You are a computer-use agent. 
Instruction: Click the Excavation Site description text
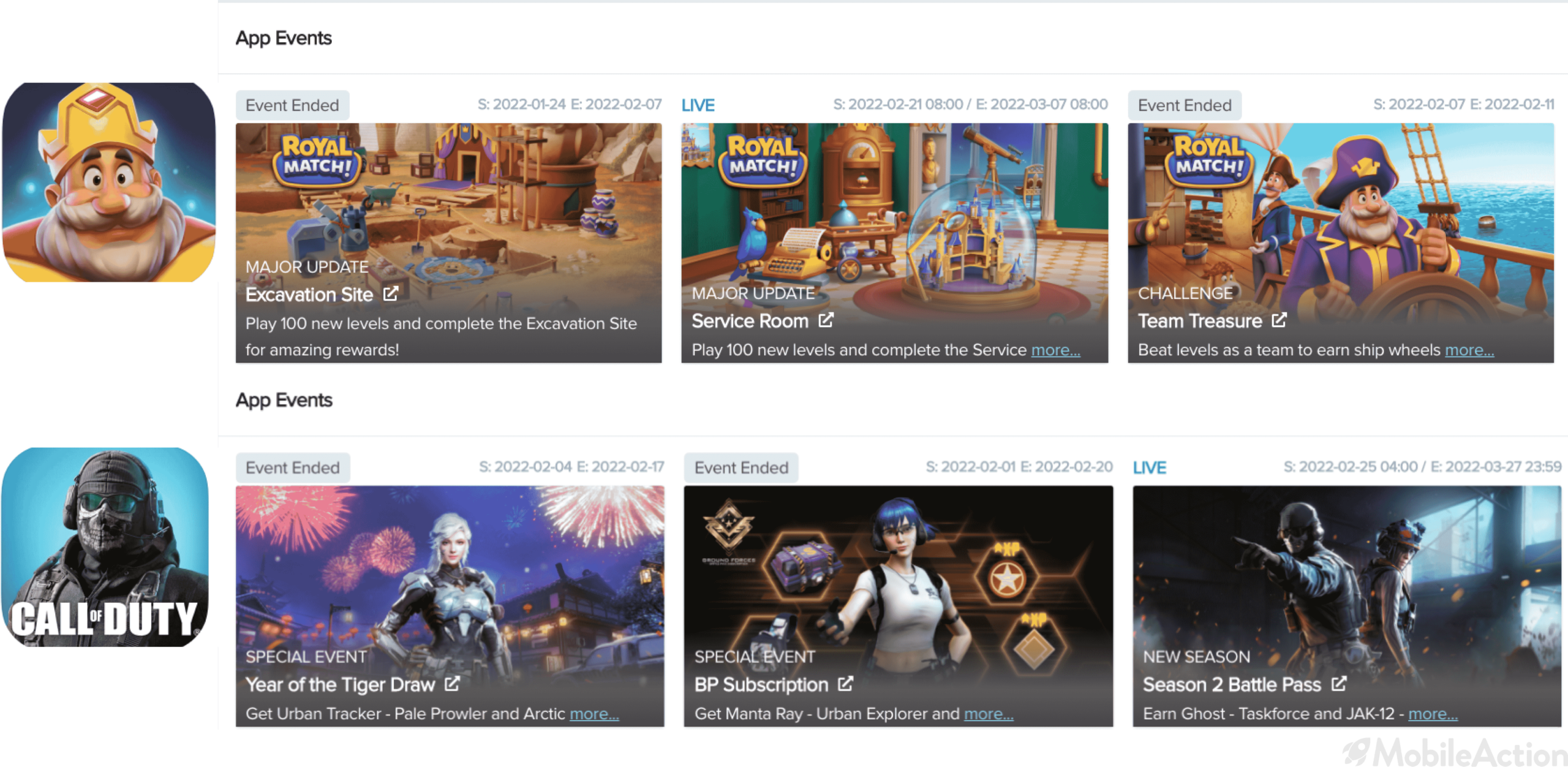[x=441, y=336]
